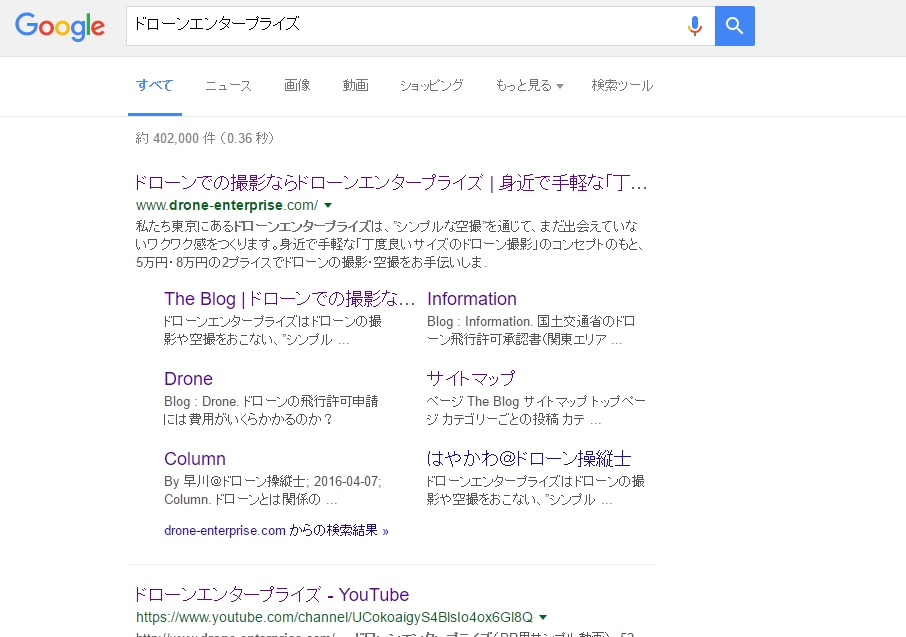Click the snippet under Drone sitelink
Viewport: 906px width, 637px height.
pyautogui.click(x=271, y=410)
